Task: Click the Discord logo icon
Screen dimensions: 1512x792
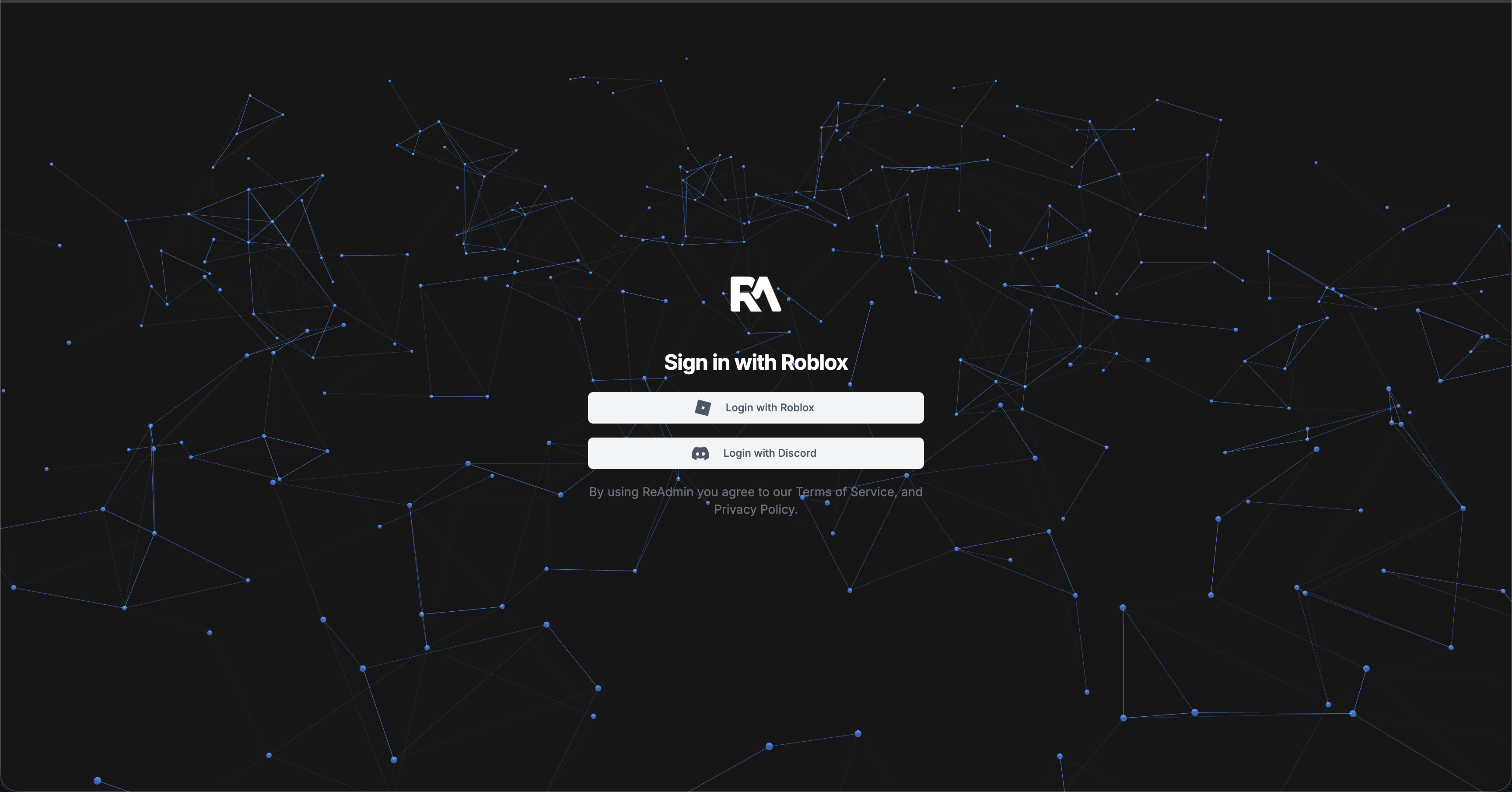Action: 700,453
